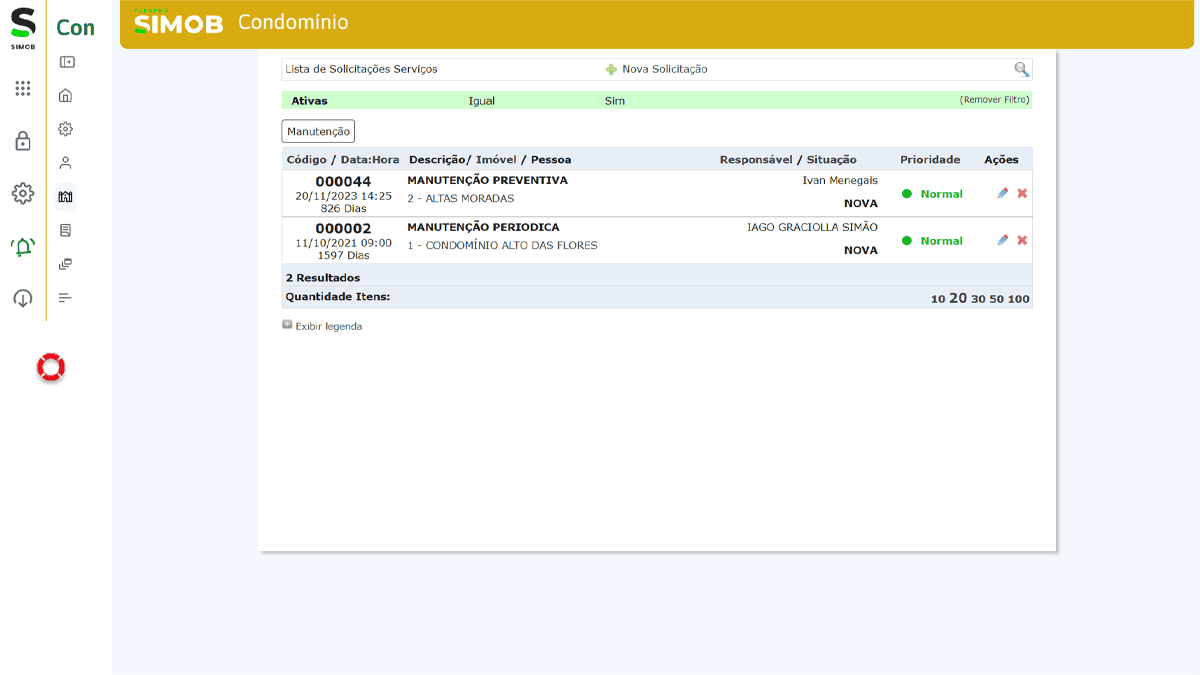Image resolution: width=1200 pixels, height=675 pixels.
Task: Click the magnifier search icon on the list header
Action: click(1021, 68)
